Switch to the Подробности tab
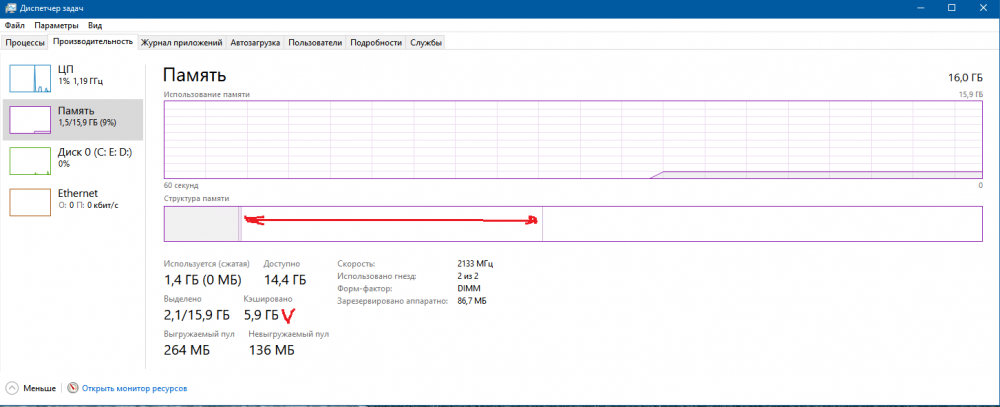 tap(377, 43)
